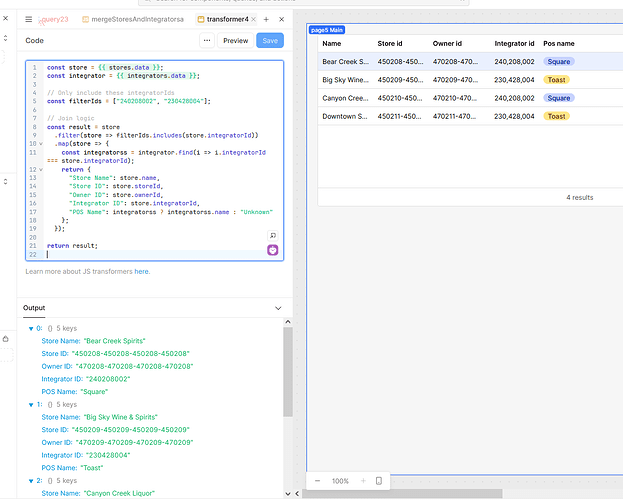Click the Pos name column header

click(559, 44)
